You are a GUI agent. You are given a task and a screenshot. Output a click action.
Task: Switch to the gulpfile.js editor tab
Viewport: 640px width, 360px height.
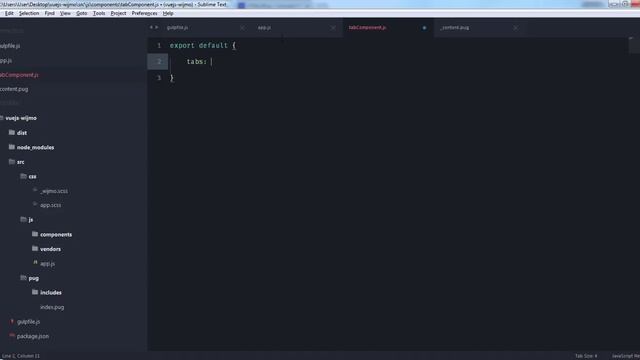tap(178, 28)
